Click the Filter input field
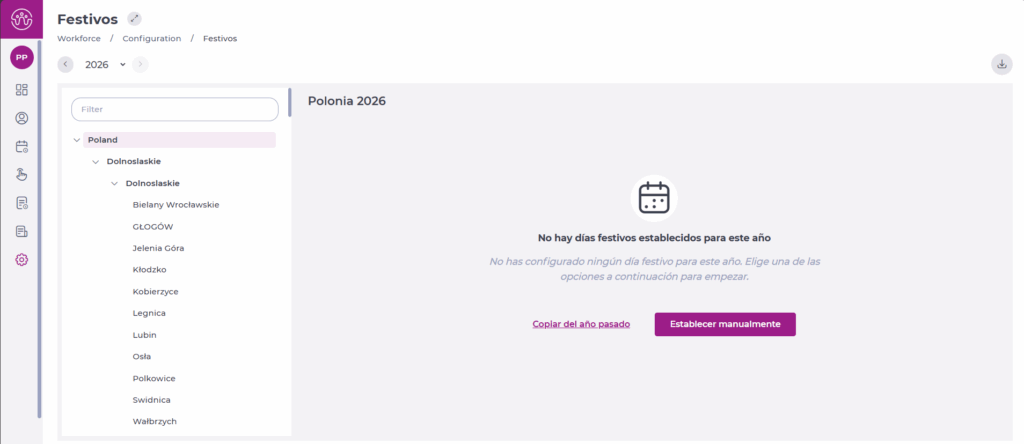Image resolution: width=1024 pixels, height=444 pixels. 175,109
